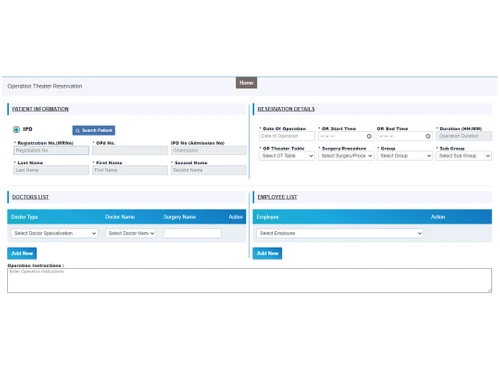Image resolution: width=500 pixels, height=375 pixels.
Task: Focus the Registration No. (MRNo) field
Action: 51,150
